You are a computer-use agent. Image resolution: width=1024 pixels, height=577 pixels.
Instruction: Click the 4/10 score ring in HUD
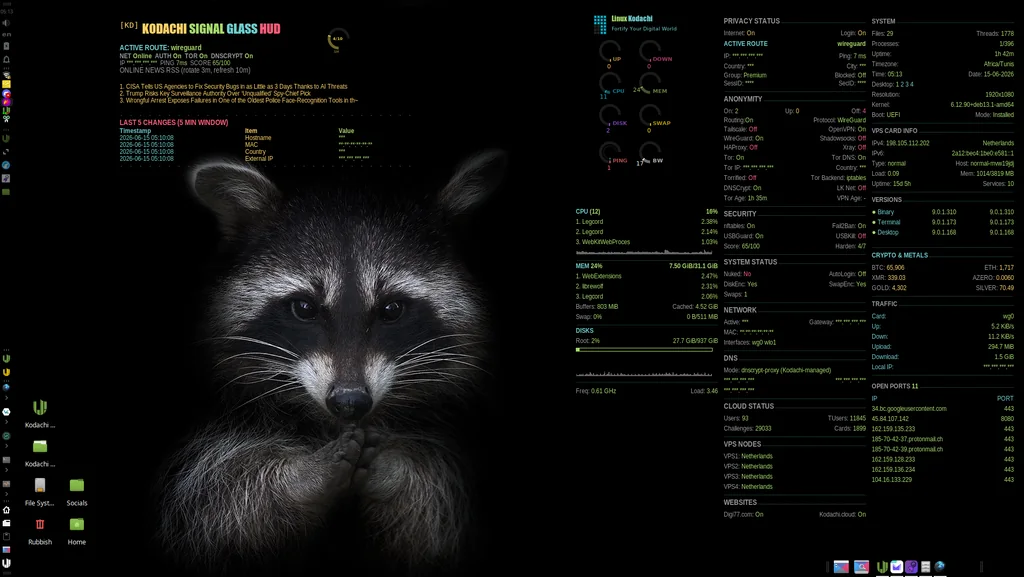(338, 40)
